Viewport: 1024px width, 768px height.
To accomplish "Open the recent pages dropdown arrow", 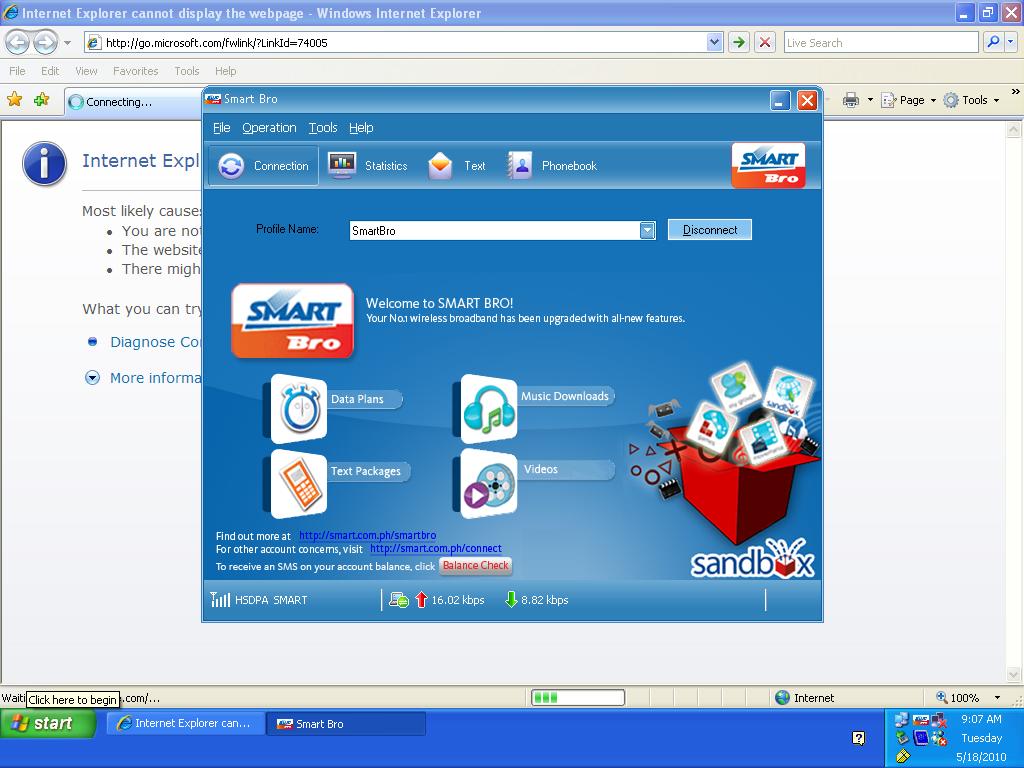I will point(67,43).
